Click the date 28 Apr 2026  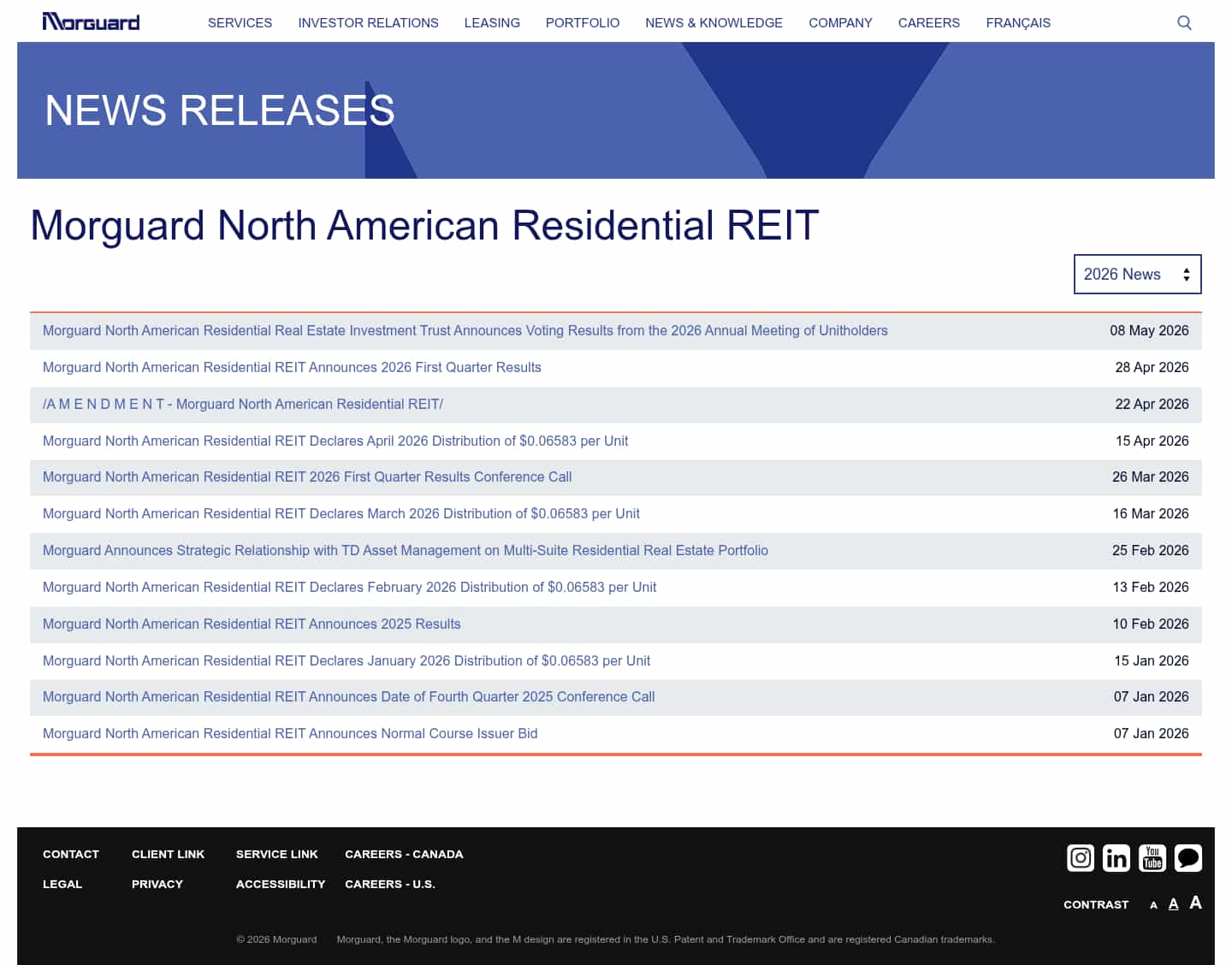click(1152, 367)
